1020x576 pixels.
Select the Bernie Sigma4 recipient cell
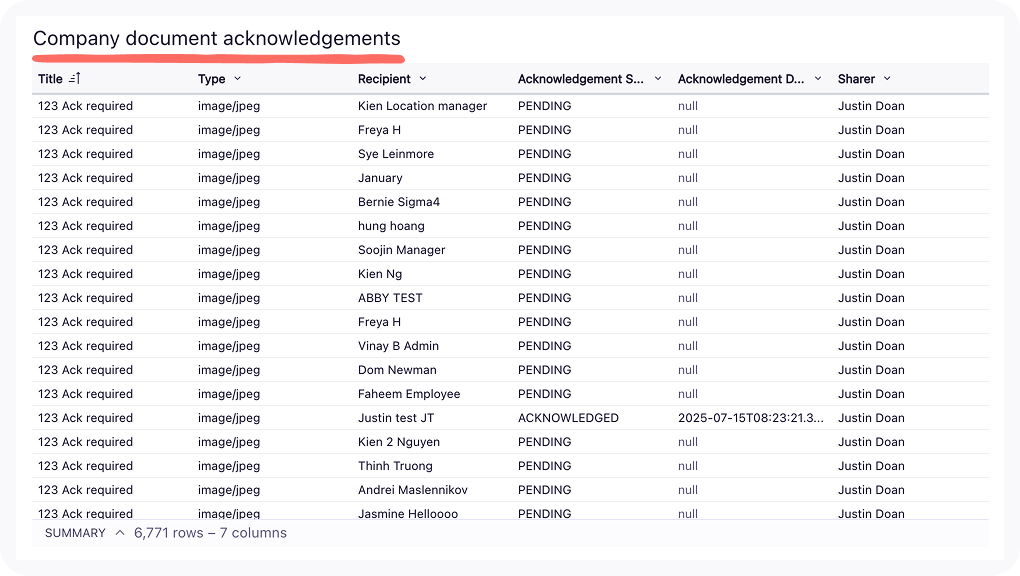[x=399, y=202]
